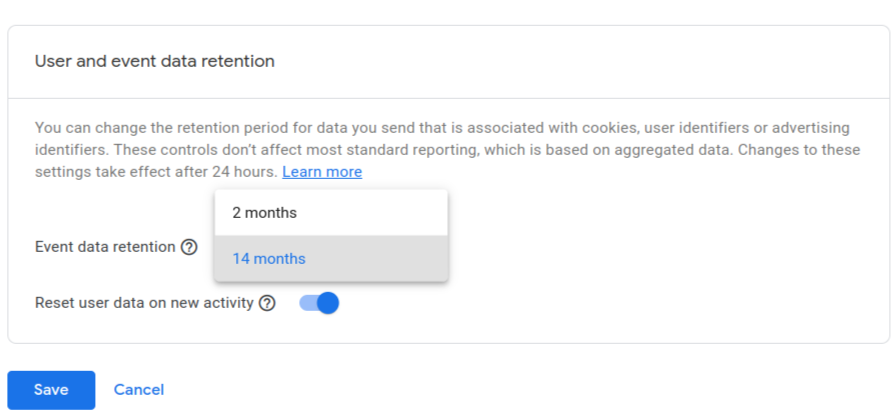Screen dimensions: 894x417
Task: Click the phrase user identifiers
Action: (x=697, y=128)
